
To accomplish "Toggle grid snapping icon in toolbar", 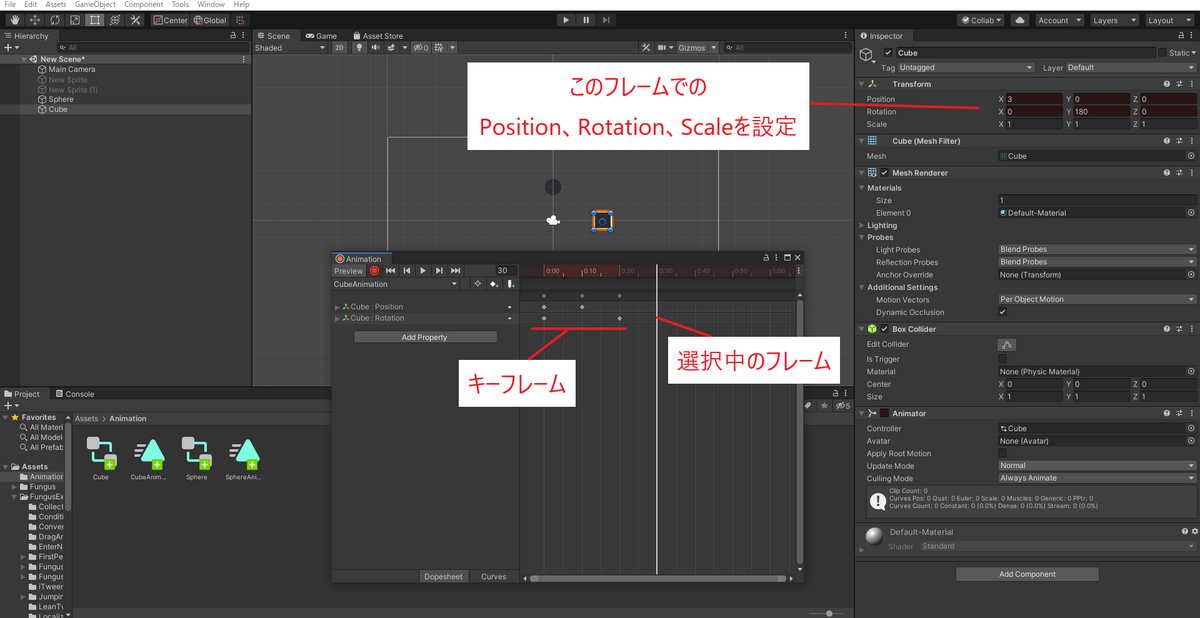I will tap(240, 20).
